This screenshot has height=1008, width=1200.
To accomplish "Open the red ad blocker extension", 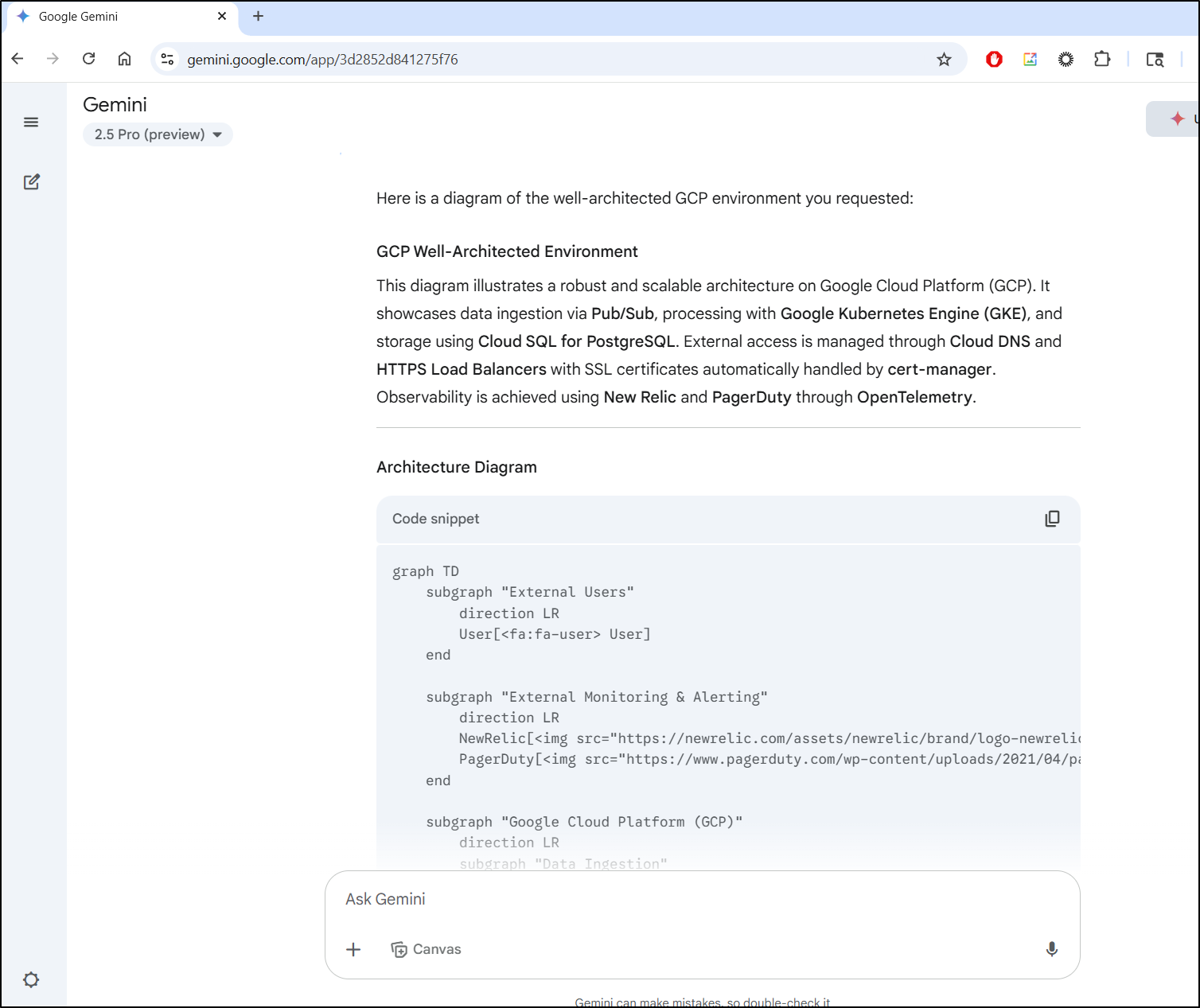I will [994, 59].
